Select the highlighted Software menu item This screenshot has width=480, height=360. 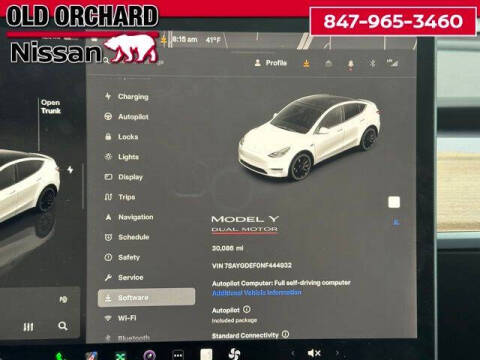coord(146,297)
